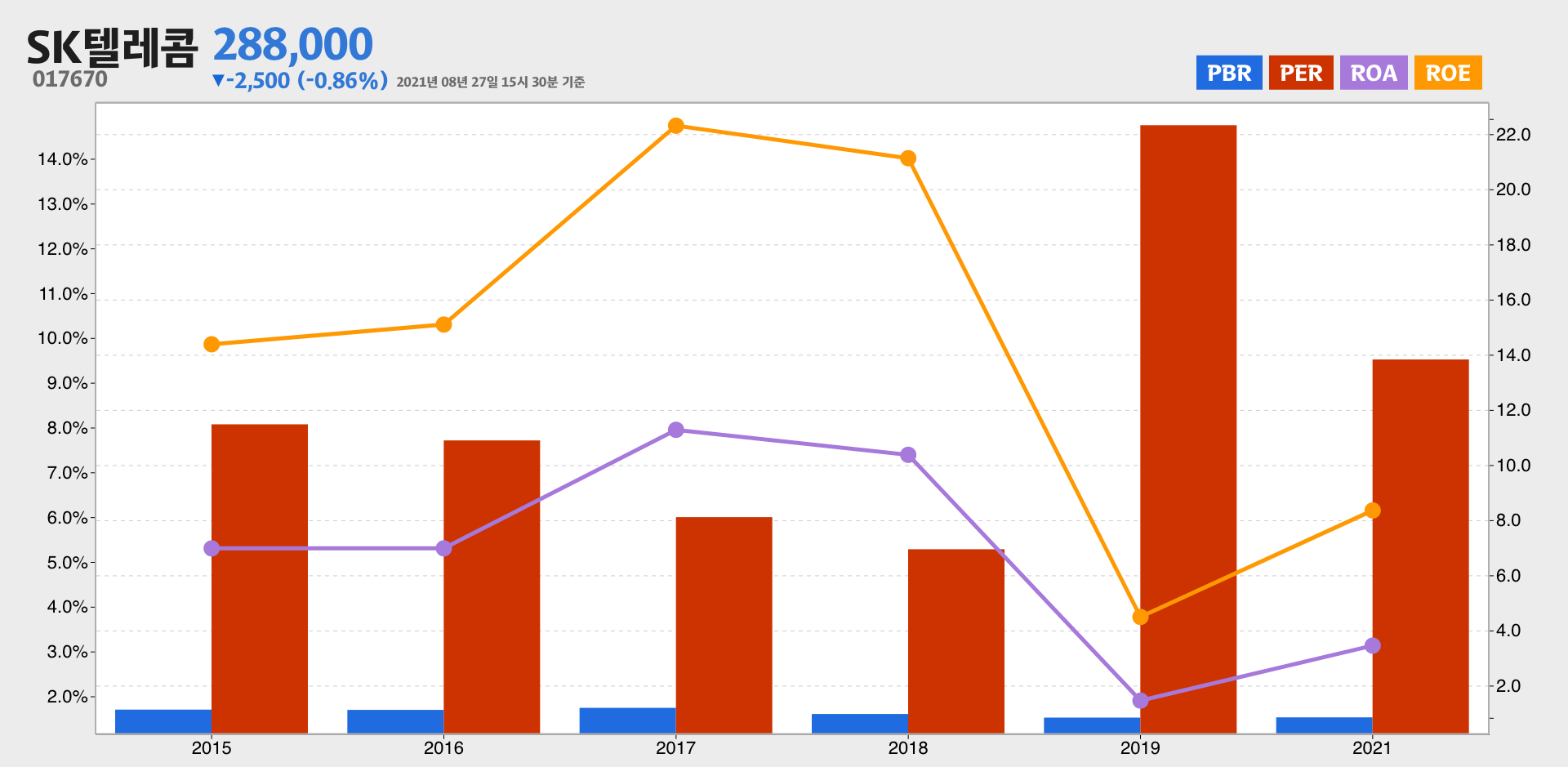
Task: Select the 2015 blue PBR bar
Action: 163,721
